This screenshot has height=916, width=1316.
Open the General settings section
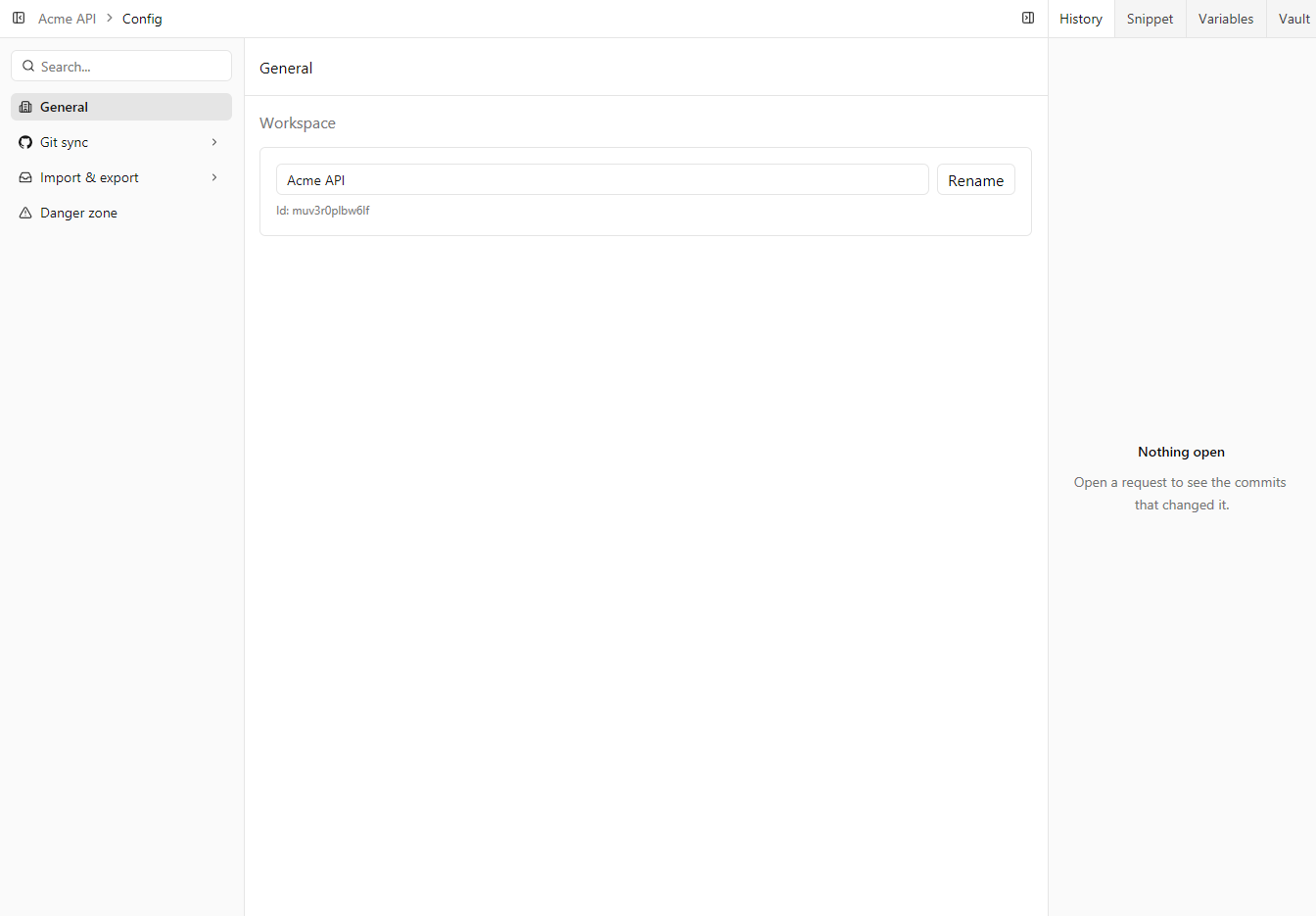[121, 107]
